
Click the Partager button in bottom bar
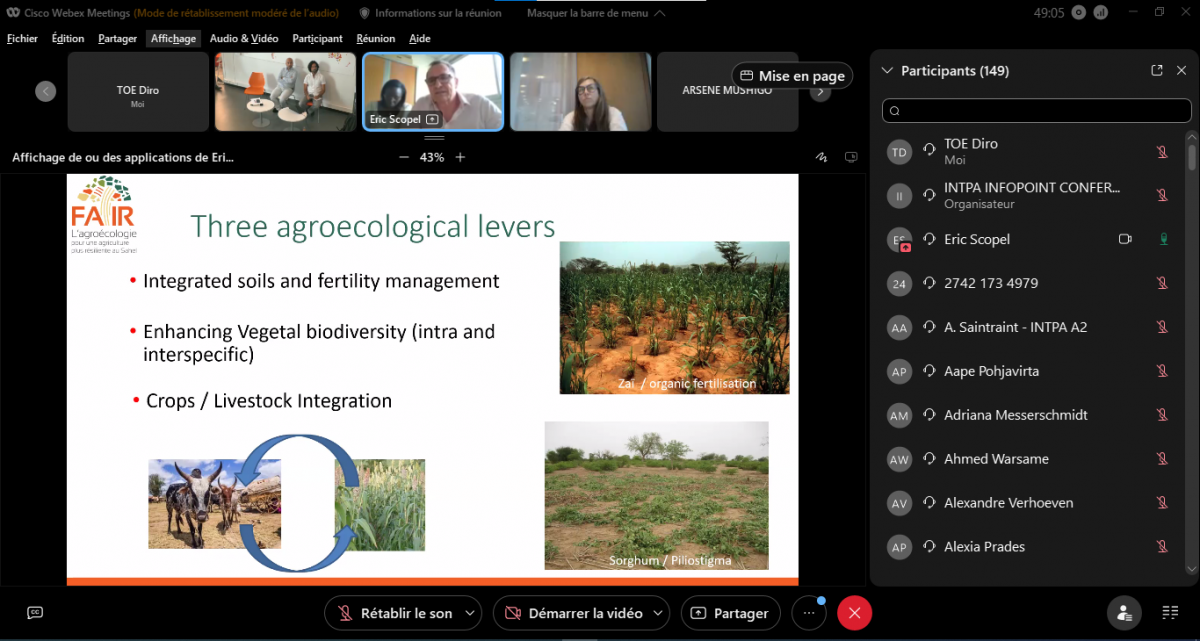pyautogui.click(x=731, y=613)
